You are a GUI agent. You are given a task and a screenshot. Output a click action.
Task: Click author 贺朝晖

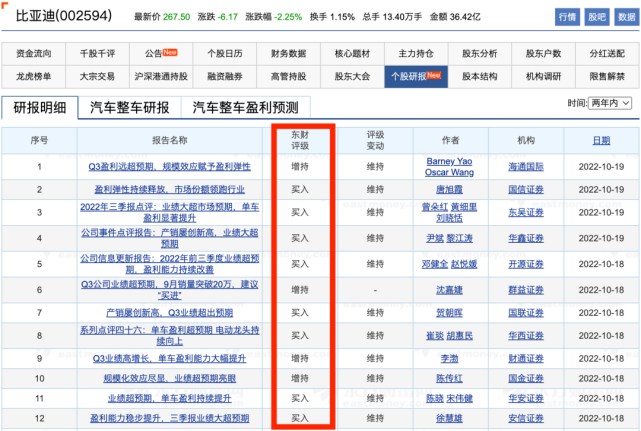point(449,313)
